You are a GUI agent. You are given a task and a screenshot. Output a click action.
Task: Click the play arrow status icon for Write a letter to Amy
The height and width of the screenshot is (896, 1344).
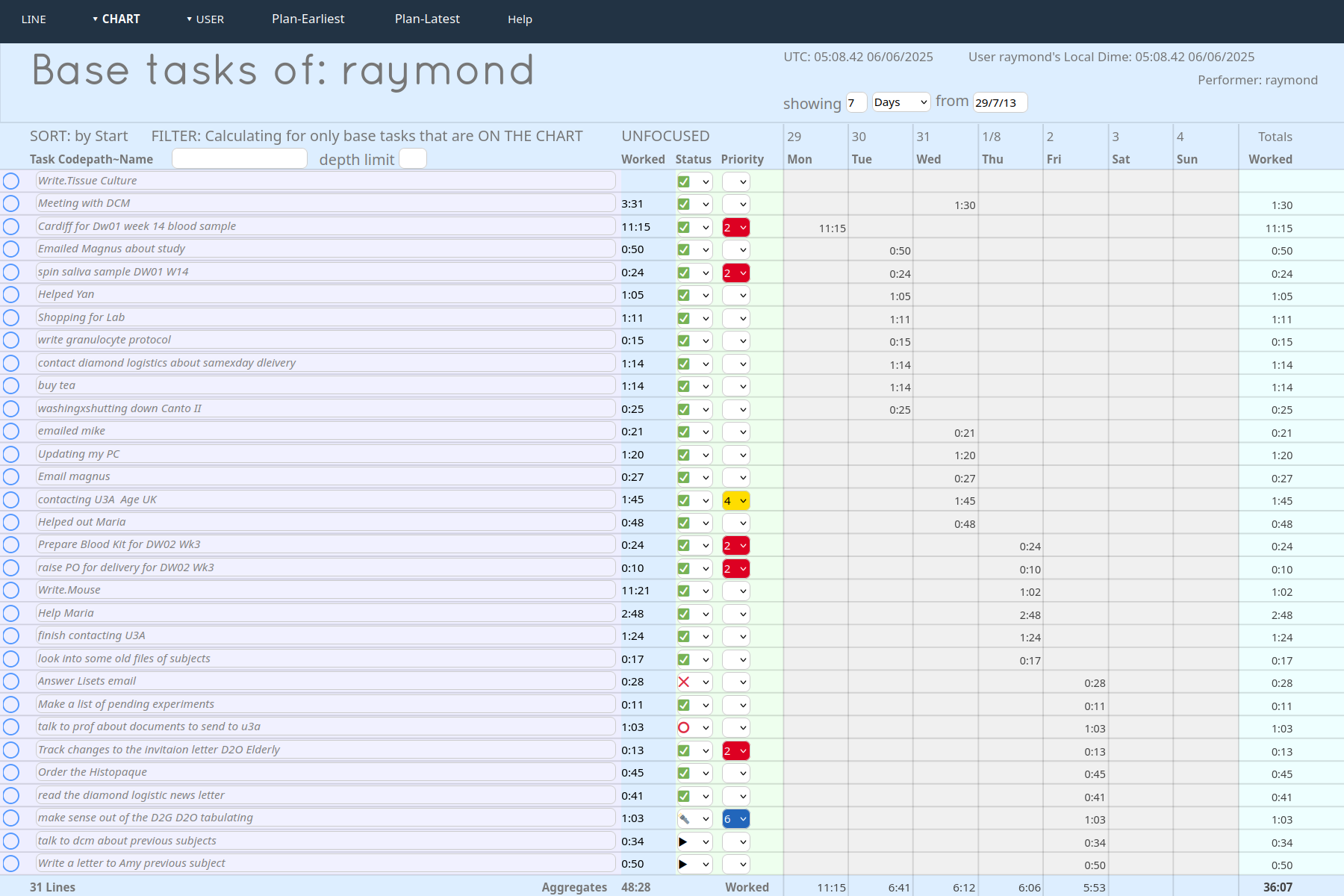tap(684, 864)
